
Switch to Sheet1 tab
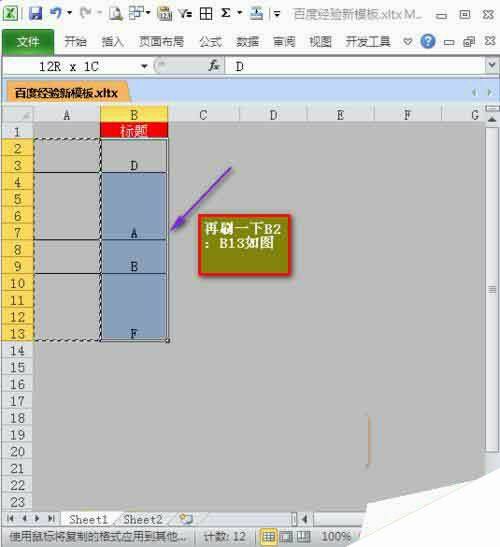pyautogui.click(x=88, y=519)
